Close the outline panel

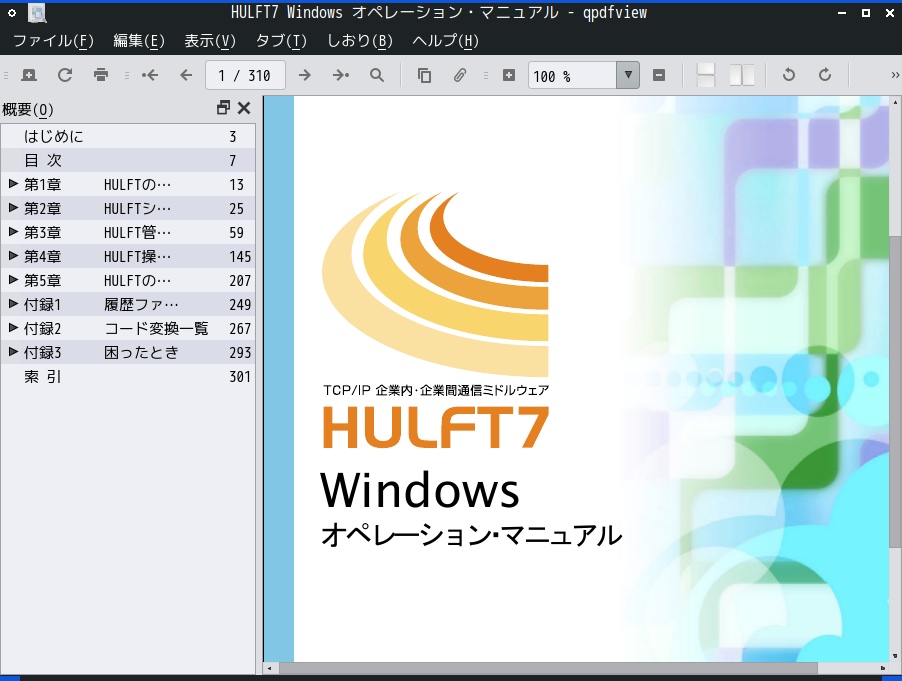click(x=244, y=108)
